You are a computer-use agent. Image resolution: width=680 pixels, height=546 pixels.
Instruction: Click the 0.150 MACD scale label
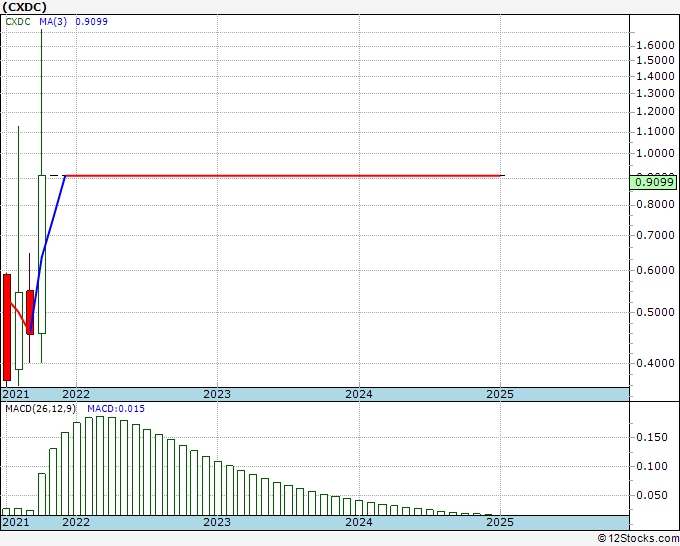[652, 437]
